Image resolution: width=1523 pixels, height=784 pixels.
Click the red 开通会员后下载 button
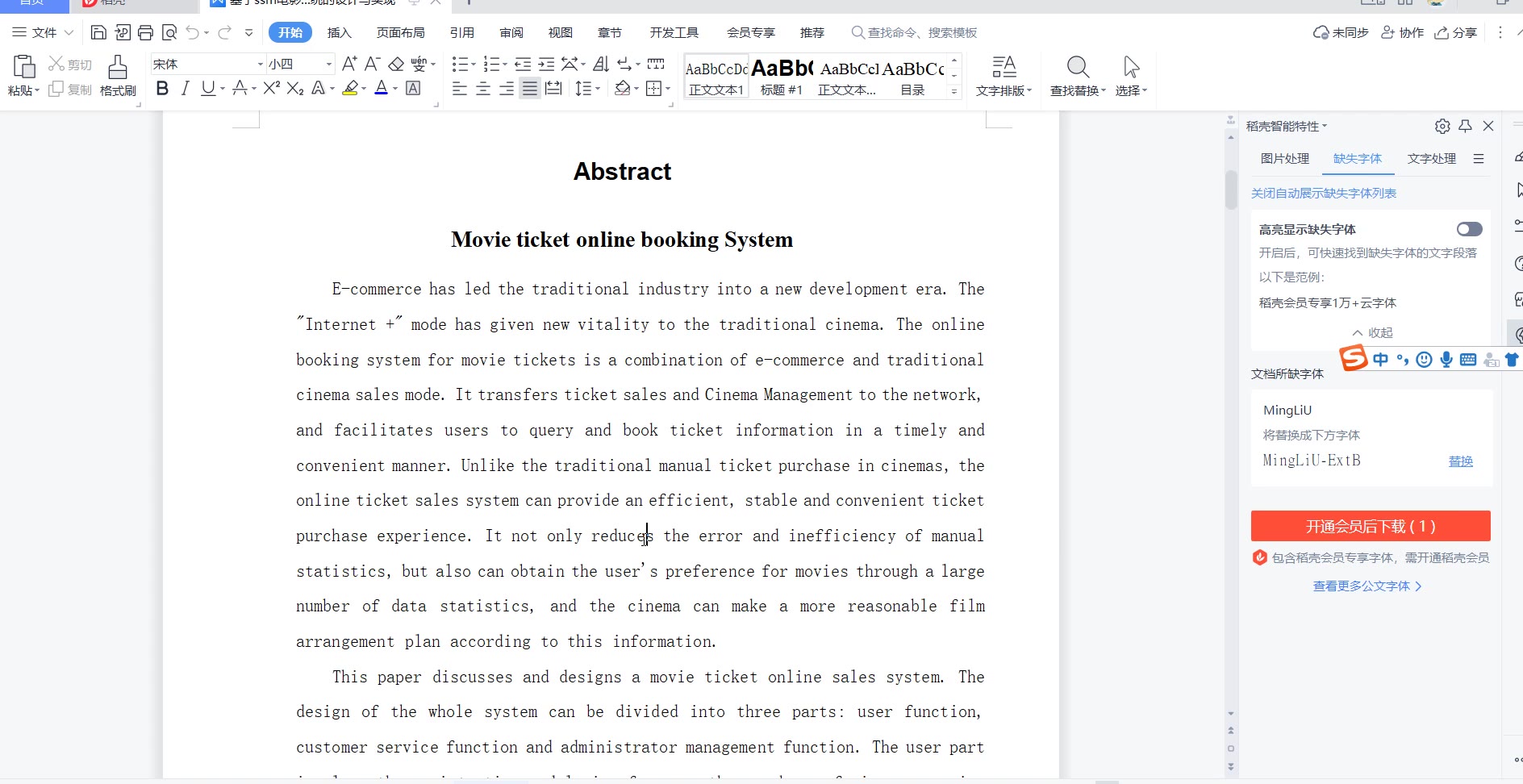pyautogui.click(x=1370, y=526)
